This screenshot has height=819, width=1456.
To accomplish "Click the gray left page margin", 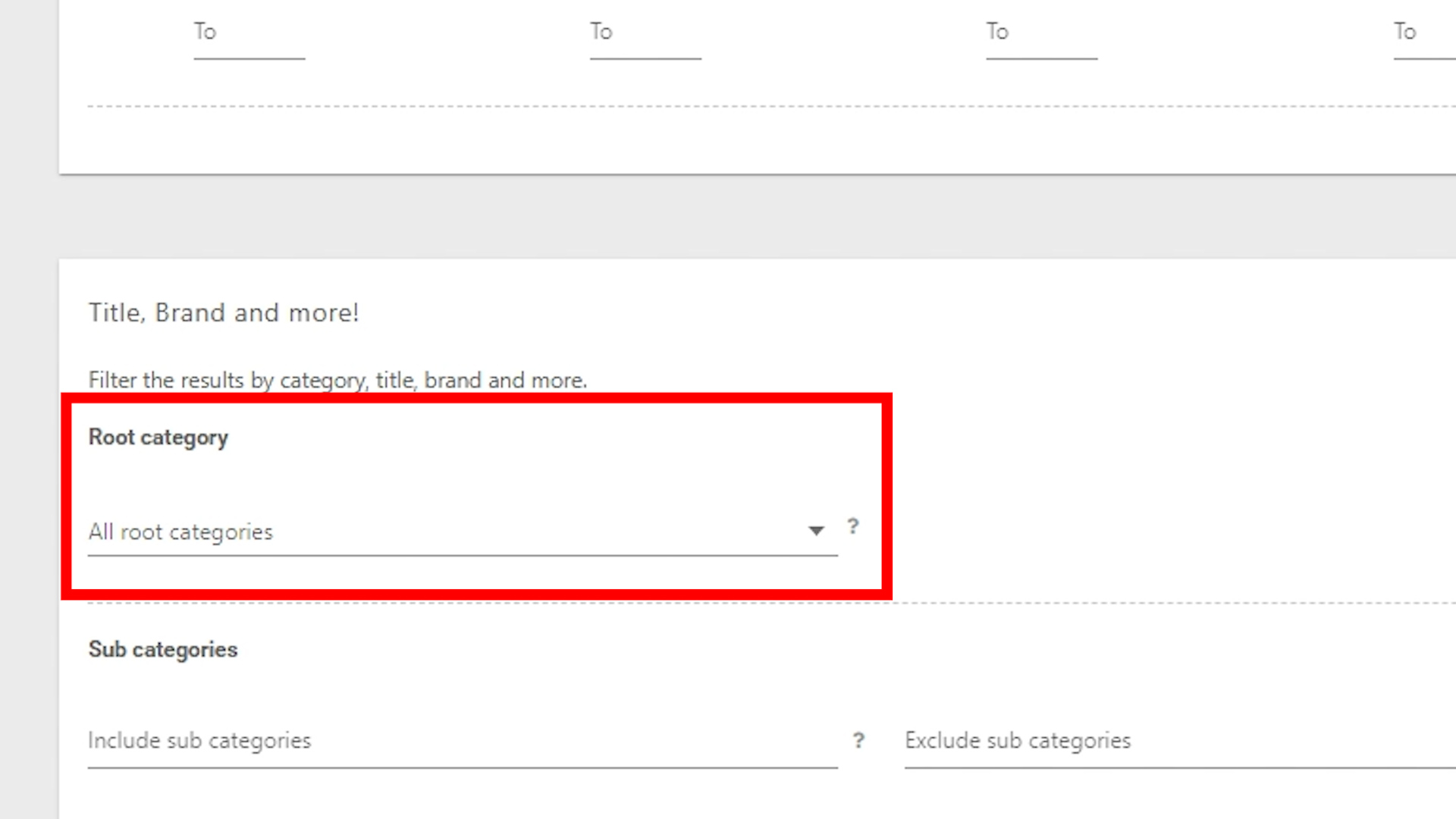I will [x=29, y=409].
